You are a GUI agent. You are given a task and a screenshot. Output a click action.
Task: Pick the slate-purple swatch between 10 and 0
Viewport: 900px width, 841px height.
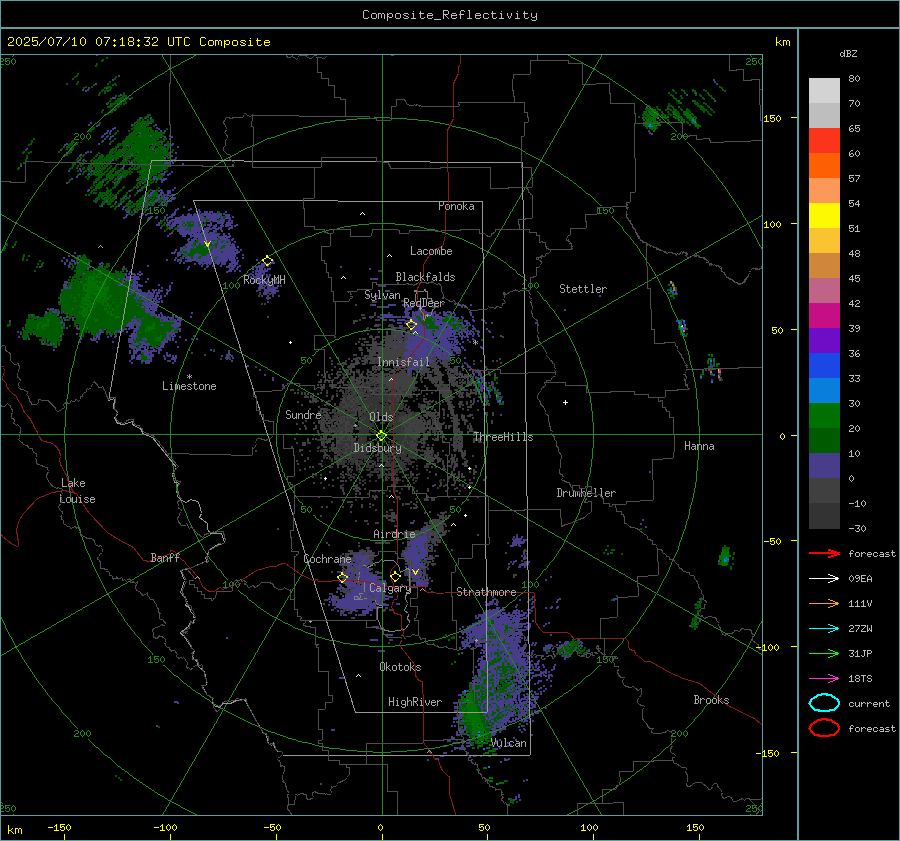tap(824, 466)
